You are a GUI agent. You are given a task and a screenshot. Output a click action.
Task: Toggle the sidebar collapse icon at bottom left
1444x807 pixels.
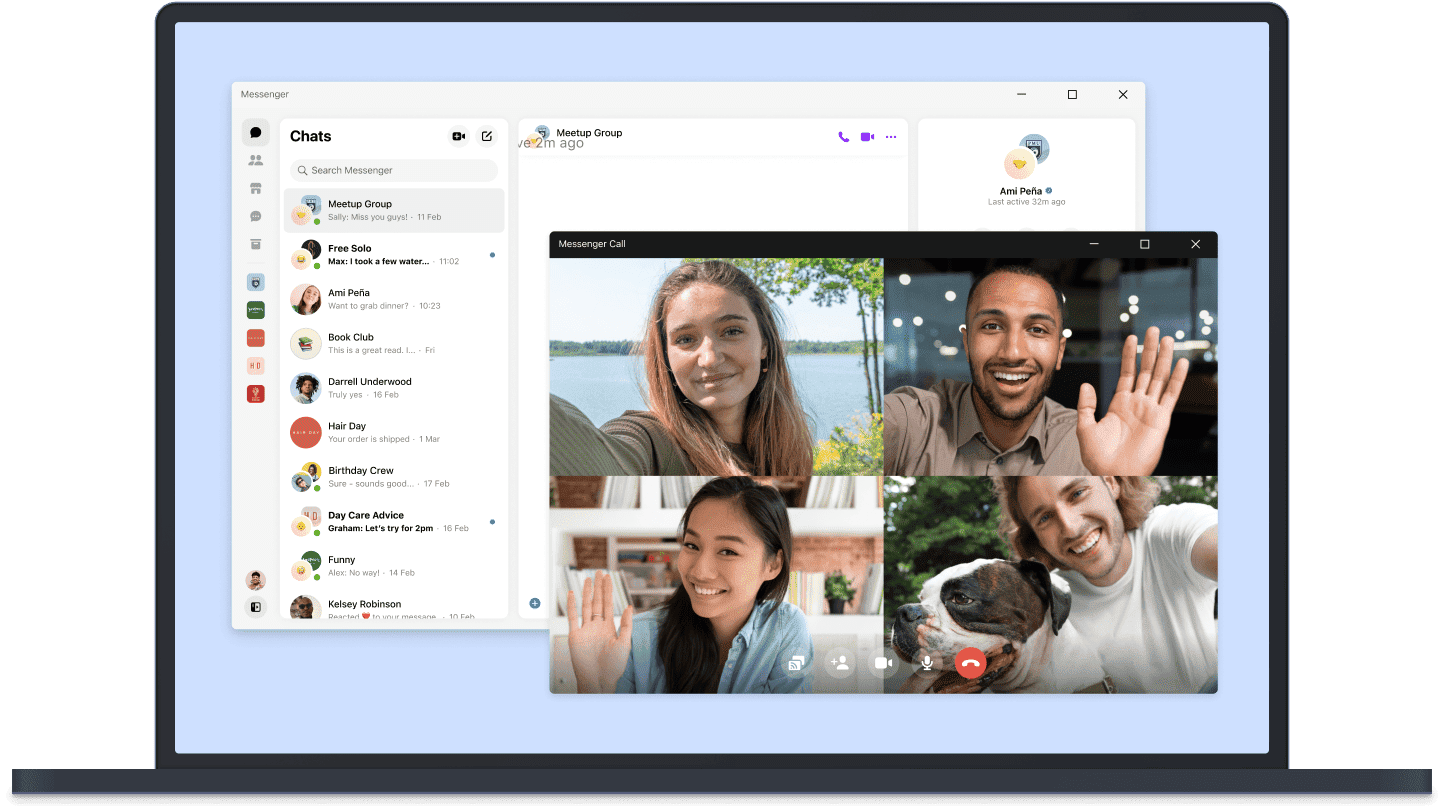click(x=255, y=607)
